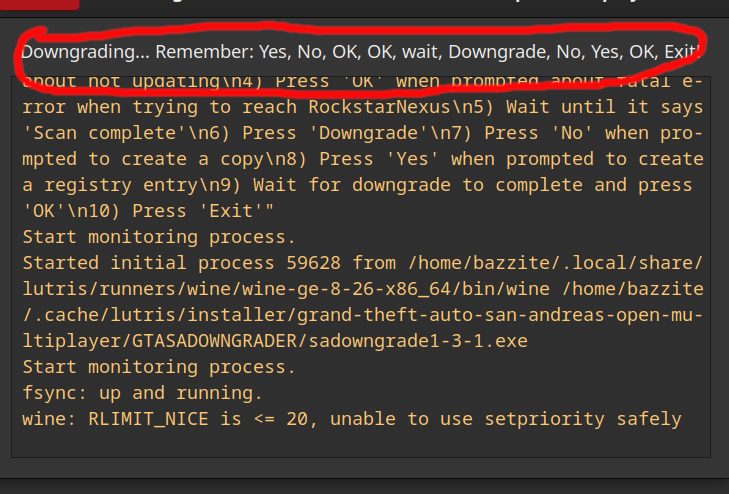Click the 'a registry entry' log line

tap(357, 185)
